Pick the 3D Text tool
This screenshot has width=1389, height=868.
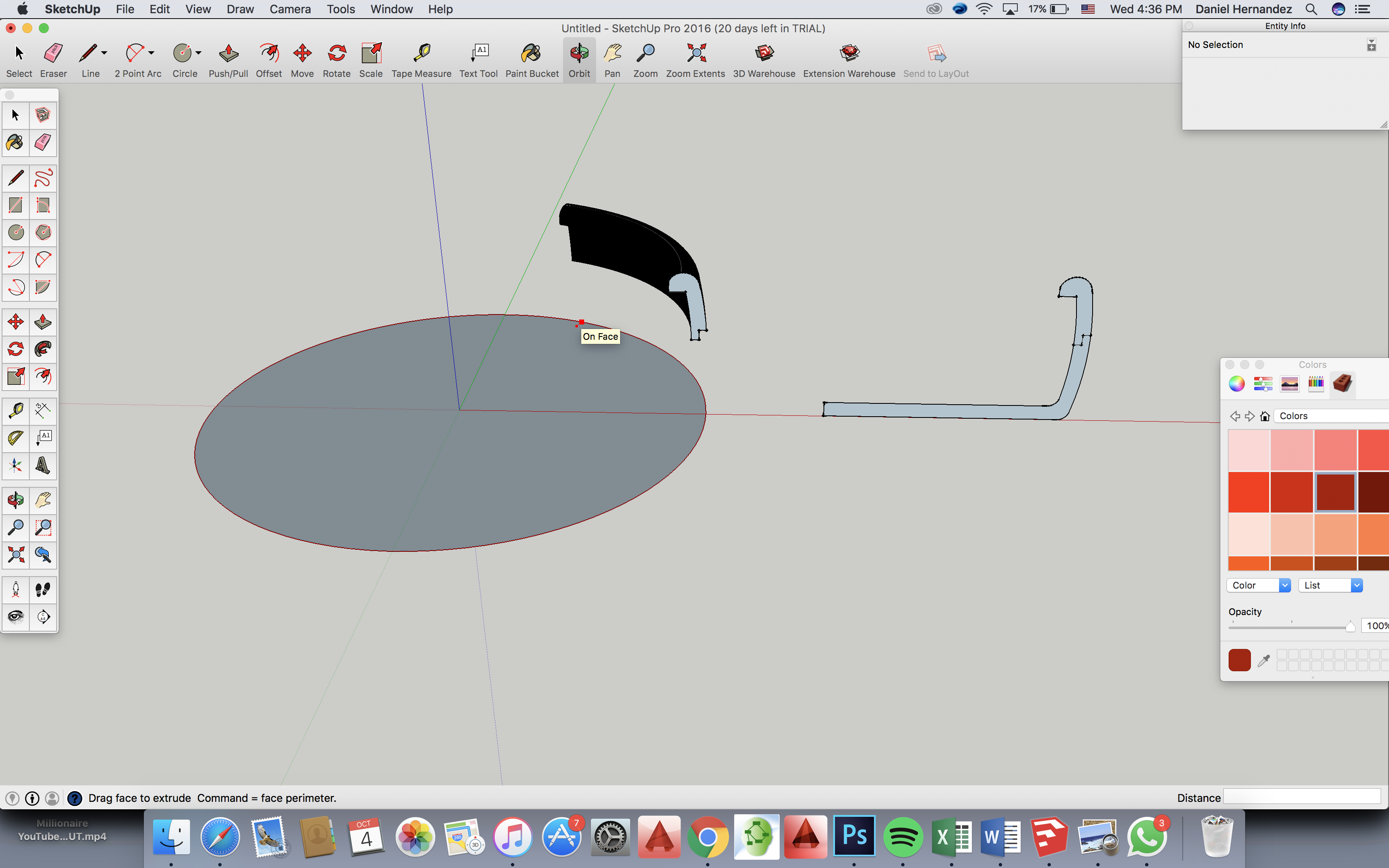pyautogui.click(x=43, y=465)
